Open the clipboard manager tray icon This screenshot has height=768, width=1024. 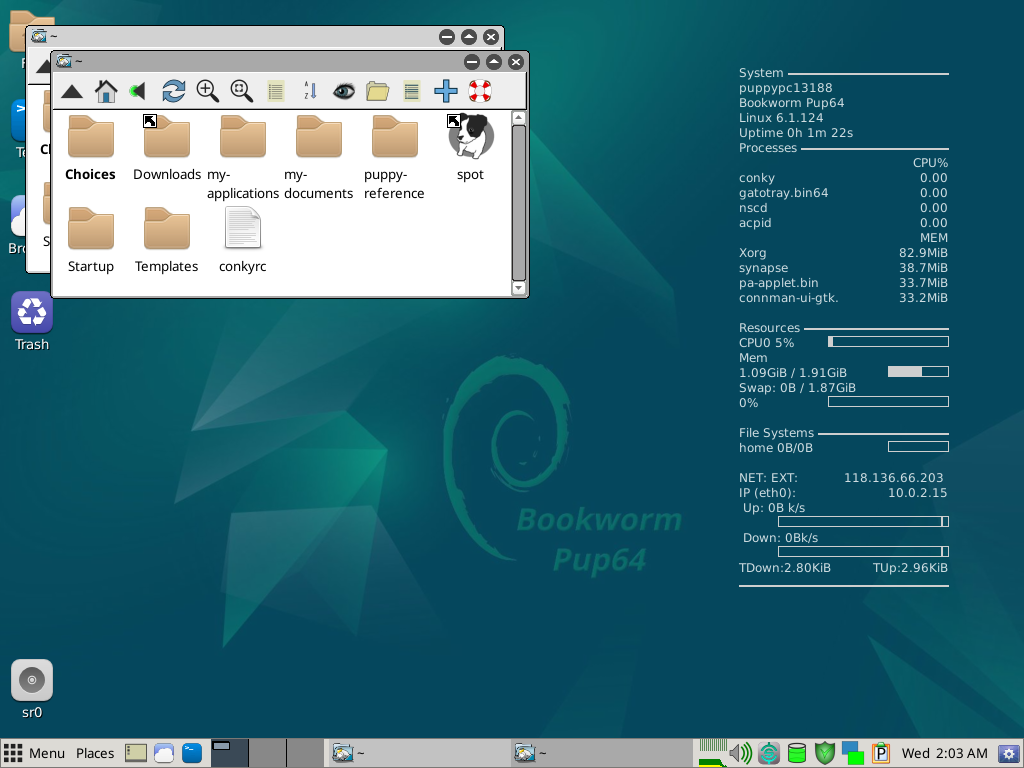tap(881, 753)
